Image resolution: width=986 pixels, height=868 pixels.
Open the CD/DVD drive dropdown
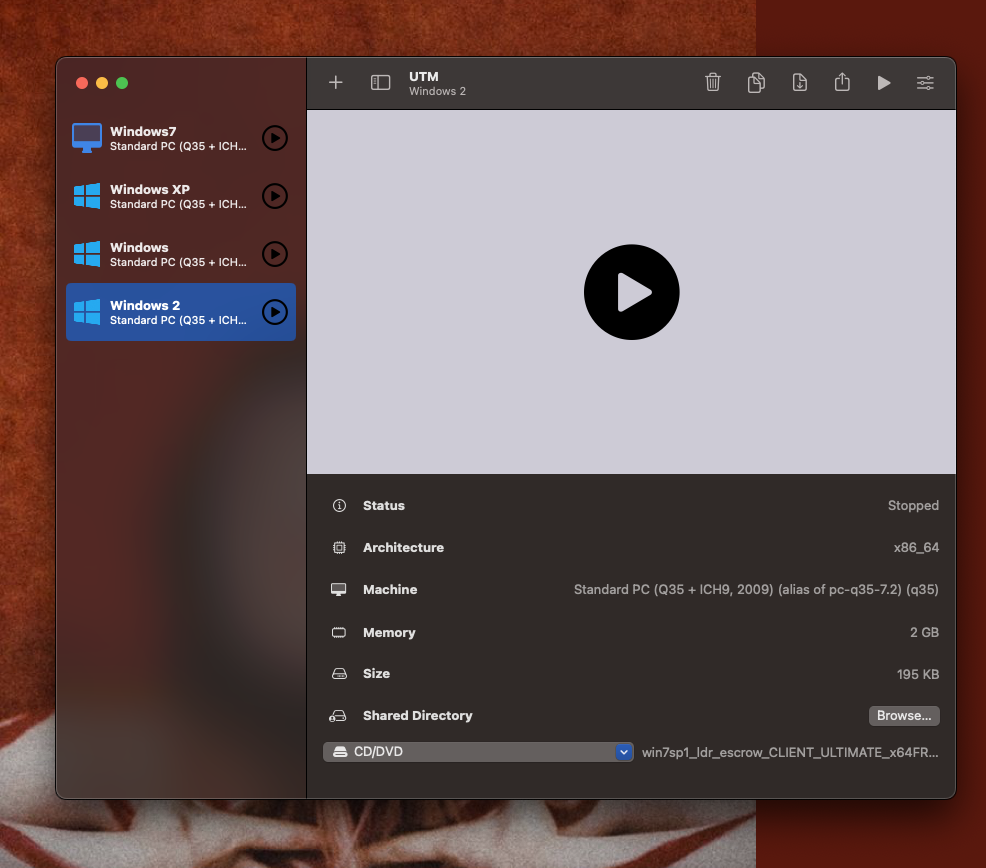(x=478, y=752)
